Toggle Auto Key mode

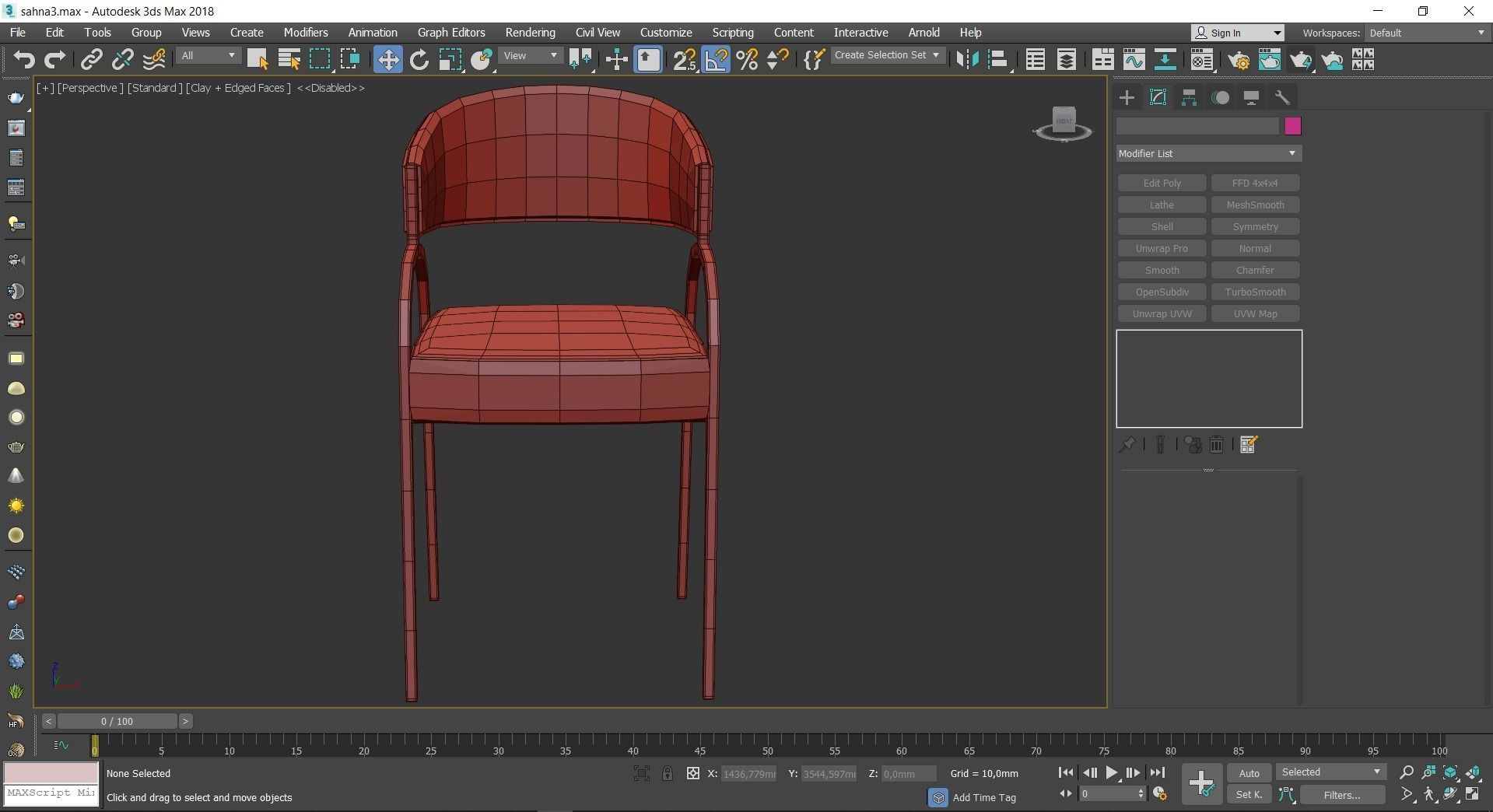coord(1249,773)
